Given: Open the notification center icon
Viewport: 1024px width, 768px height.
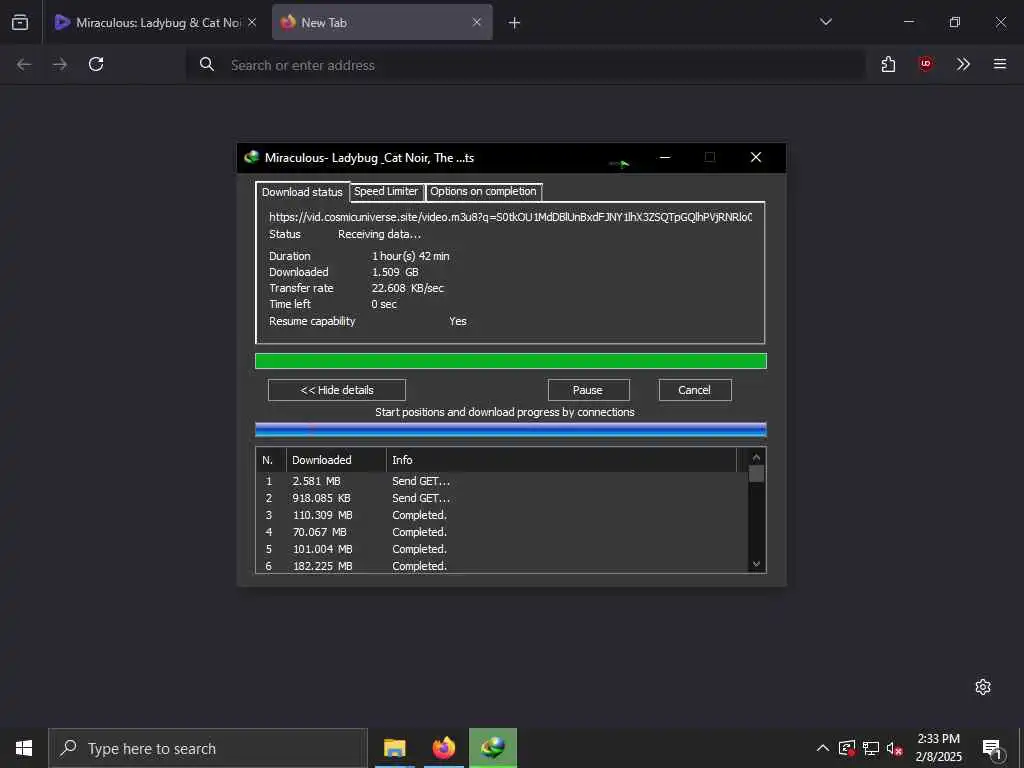Looking at the screenshot, I should [x=992, y=749].
